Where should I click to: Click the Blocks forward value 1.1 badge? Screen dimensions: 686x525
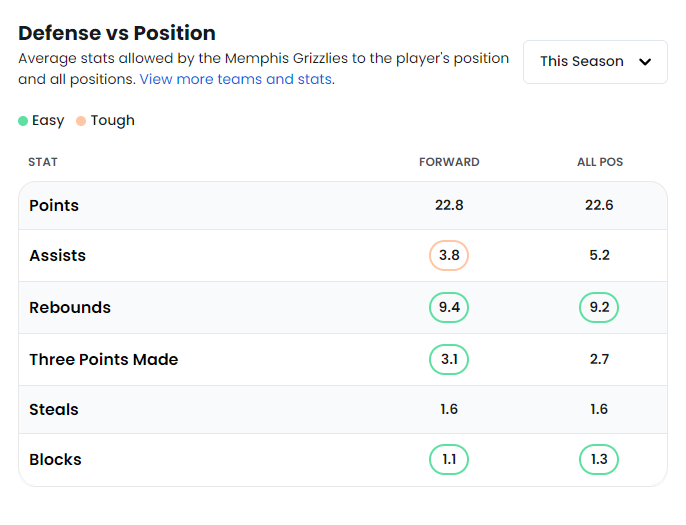point(449,460)
